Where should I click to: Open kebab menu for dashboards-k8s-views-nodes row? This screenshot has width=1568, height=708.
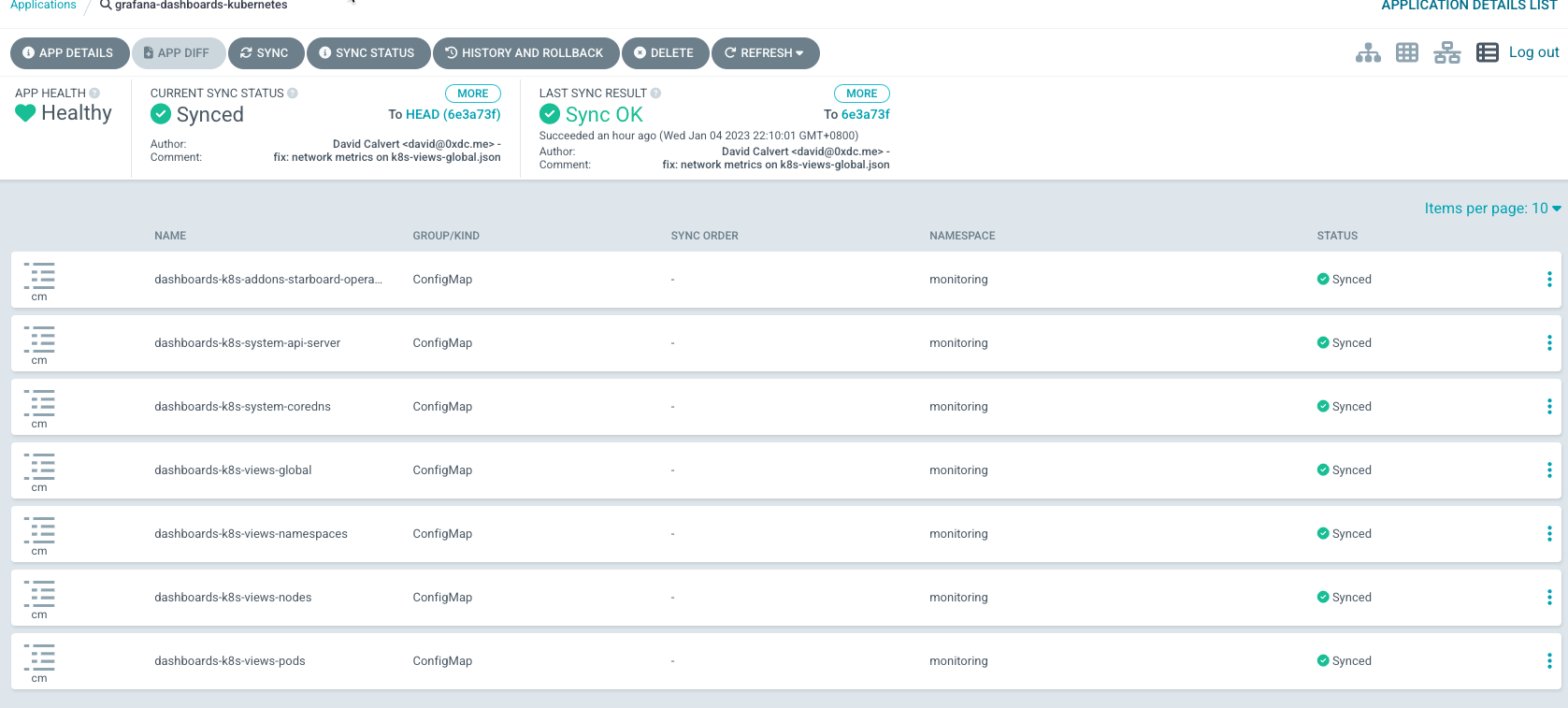click(x=1549, y=598)
